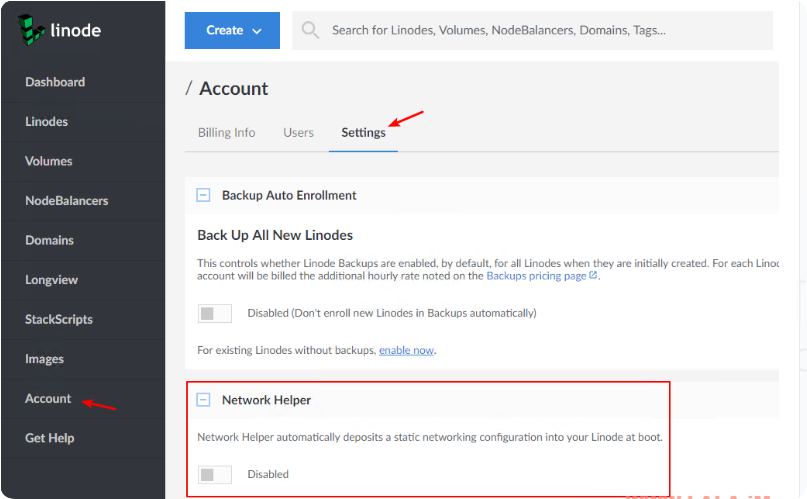
Task: Open Longview in the sidebar
Action: (x=51, y=280)
